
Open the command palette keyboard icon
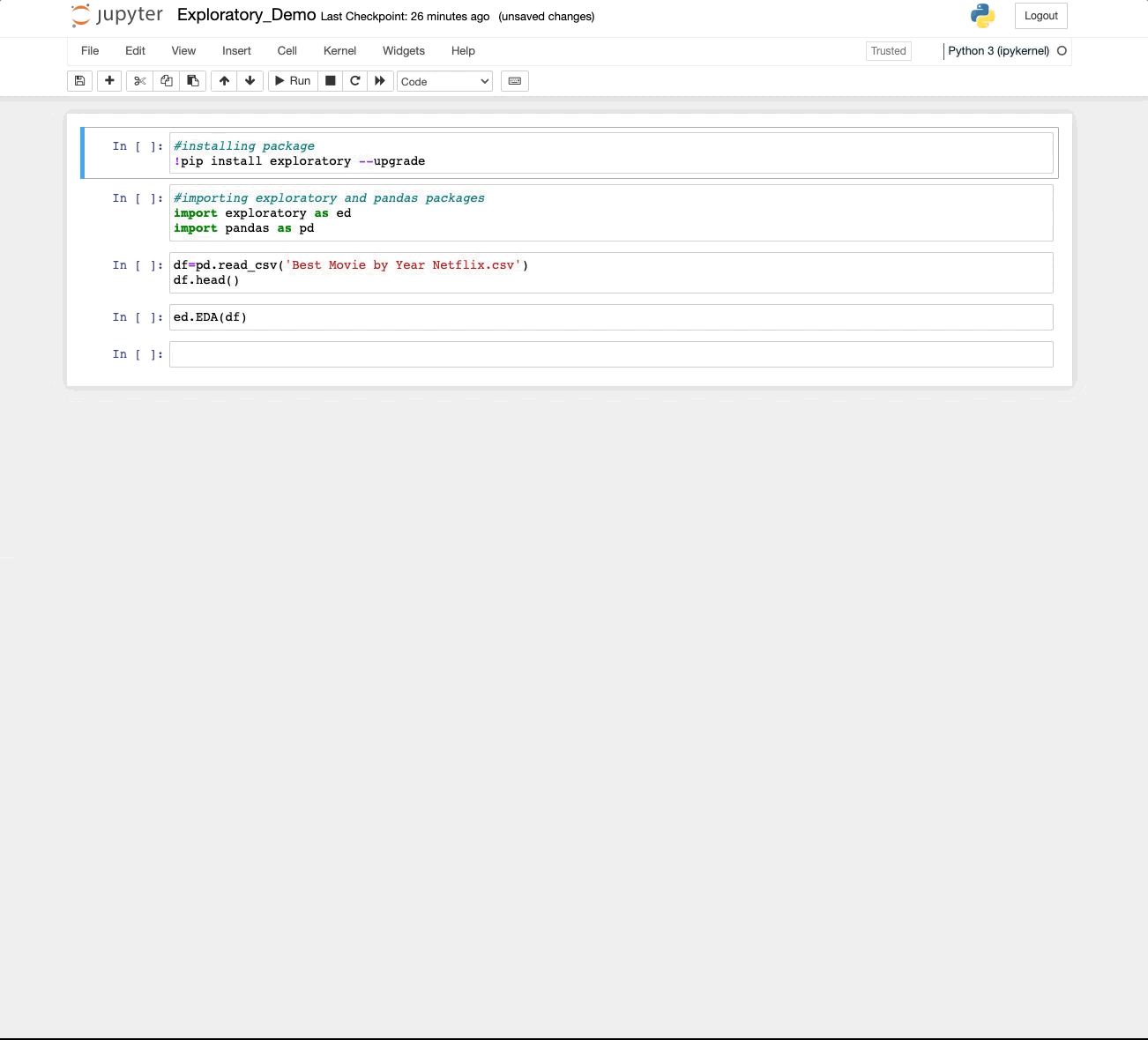(x=515, y=81)
